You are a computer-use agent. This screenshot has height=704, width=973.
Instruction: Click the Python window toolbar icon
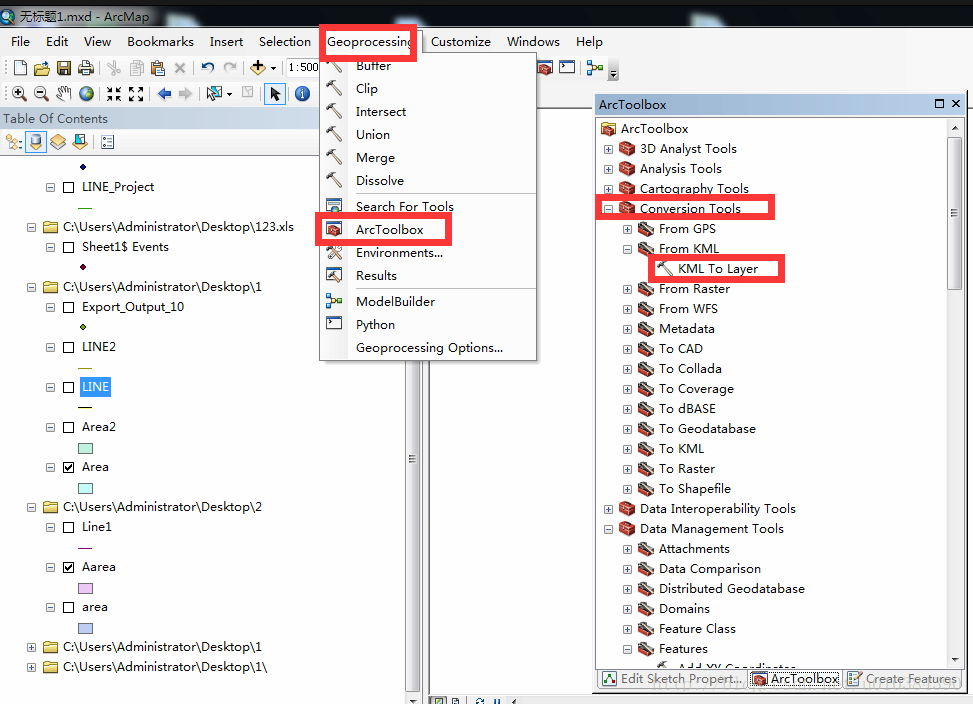point(567,67)
